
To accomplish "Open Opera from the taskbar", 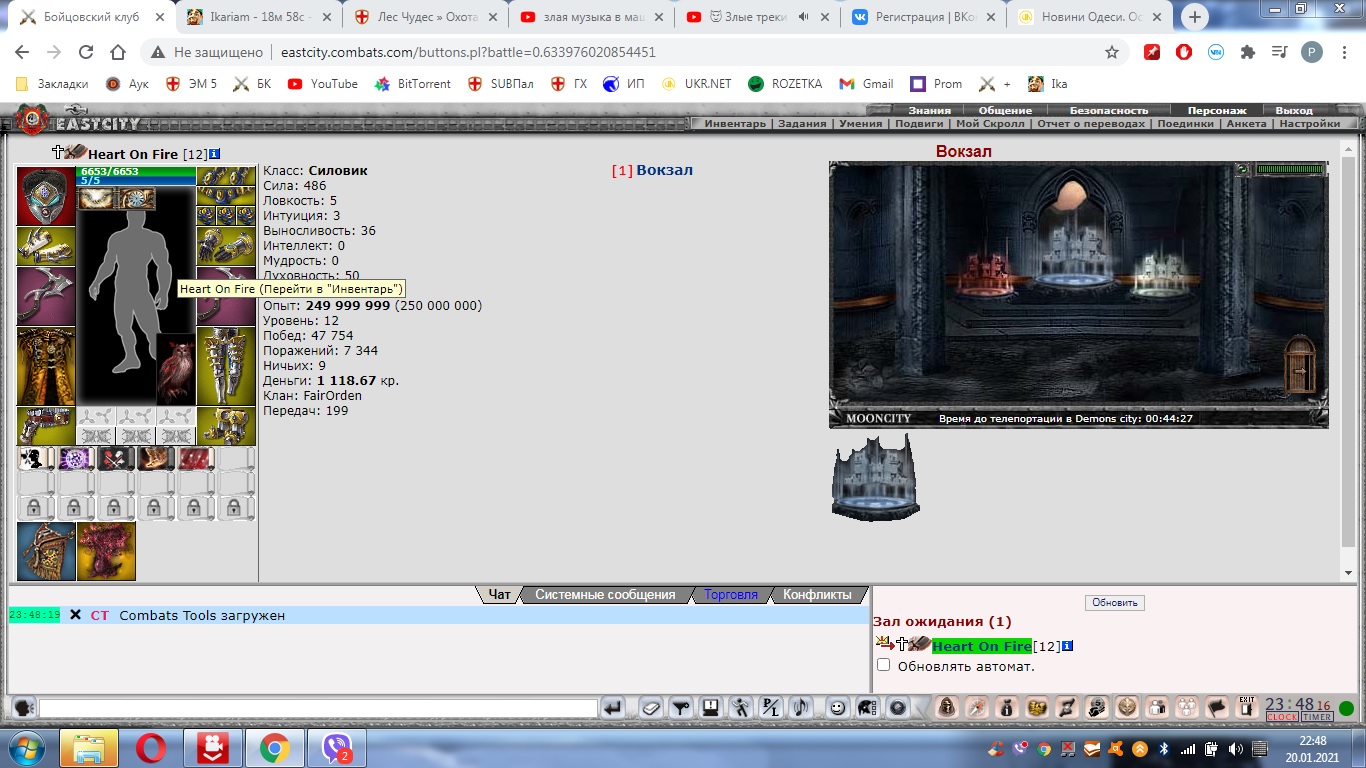I will pos(151,748).
